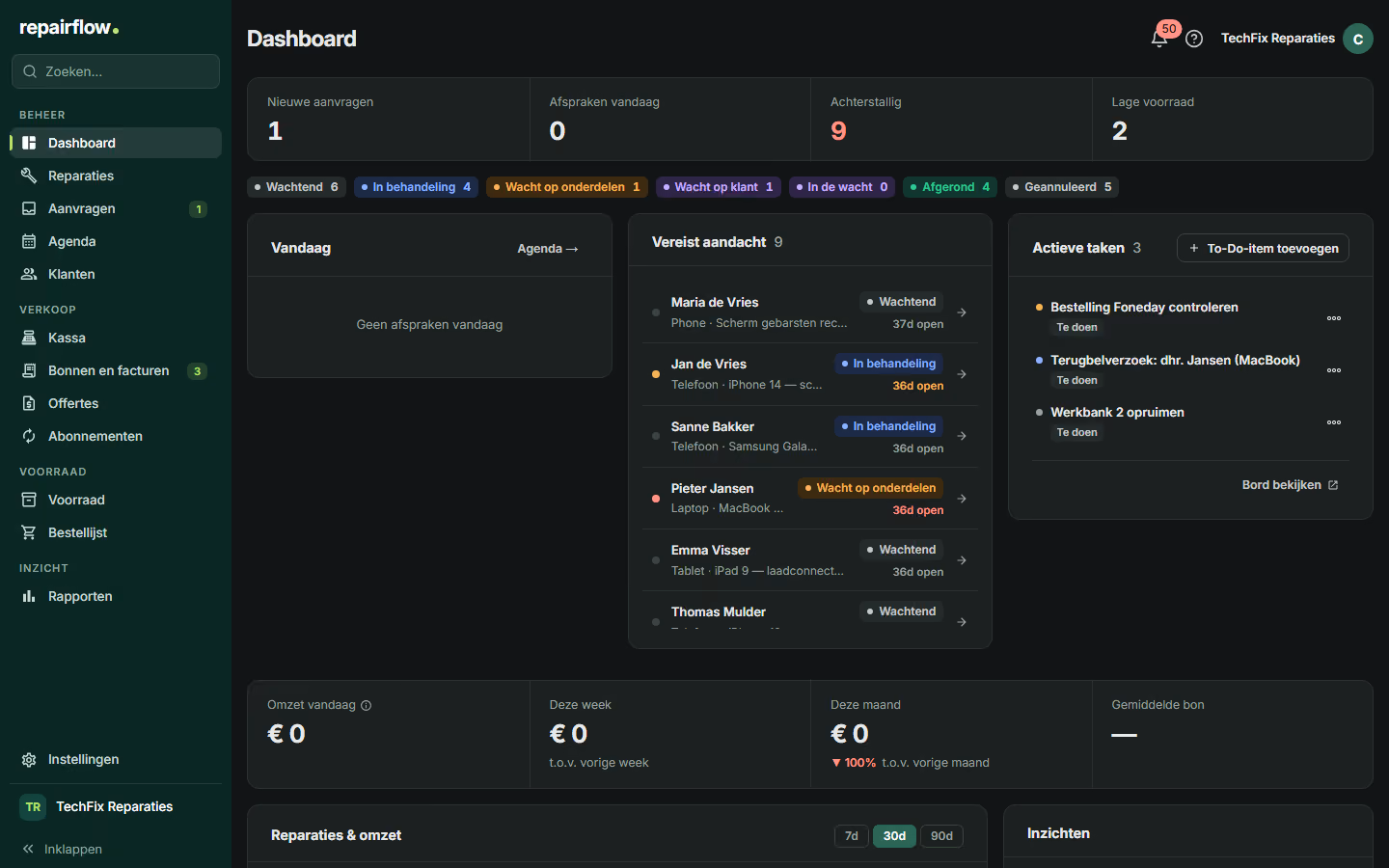
Task: Open options menu for Werkbank 2 opruimen
Action: tap(1334, 422)
